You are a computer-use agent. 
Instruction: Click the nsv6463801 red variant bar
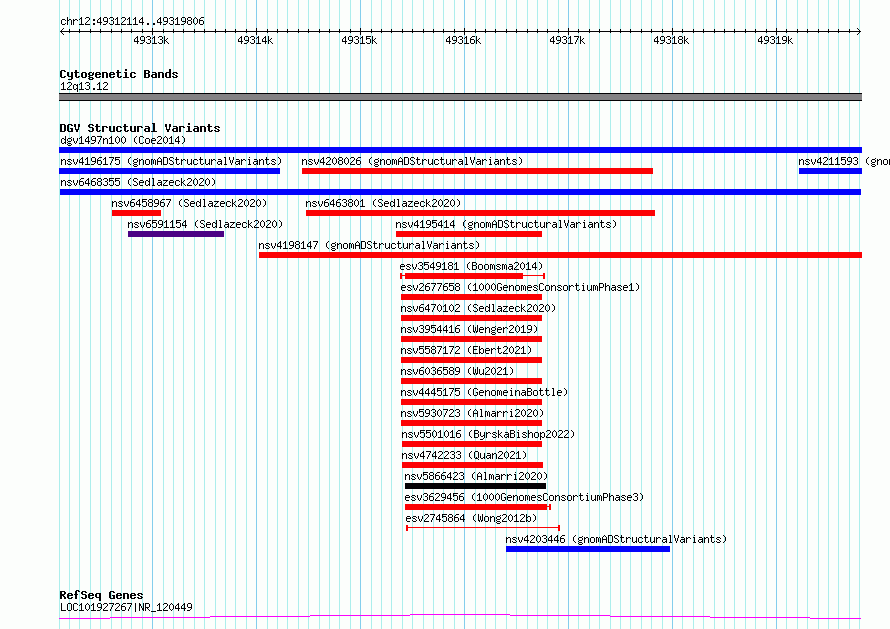[480, 213]
